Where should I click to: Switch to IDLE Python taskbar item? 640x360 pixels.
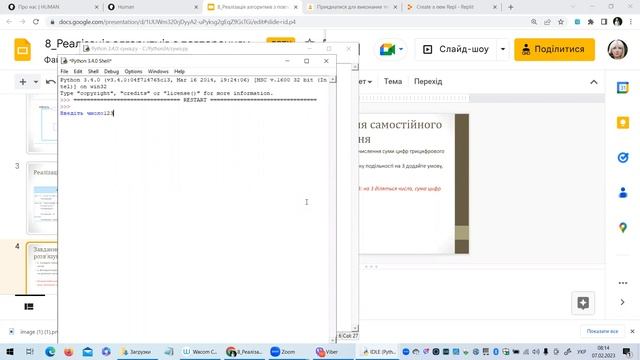point(379,352)
